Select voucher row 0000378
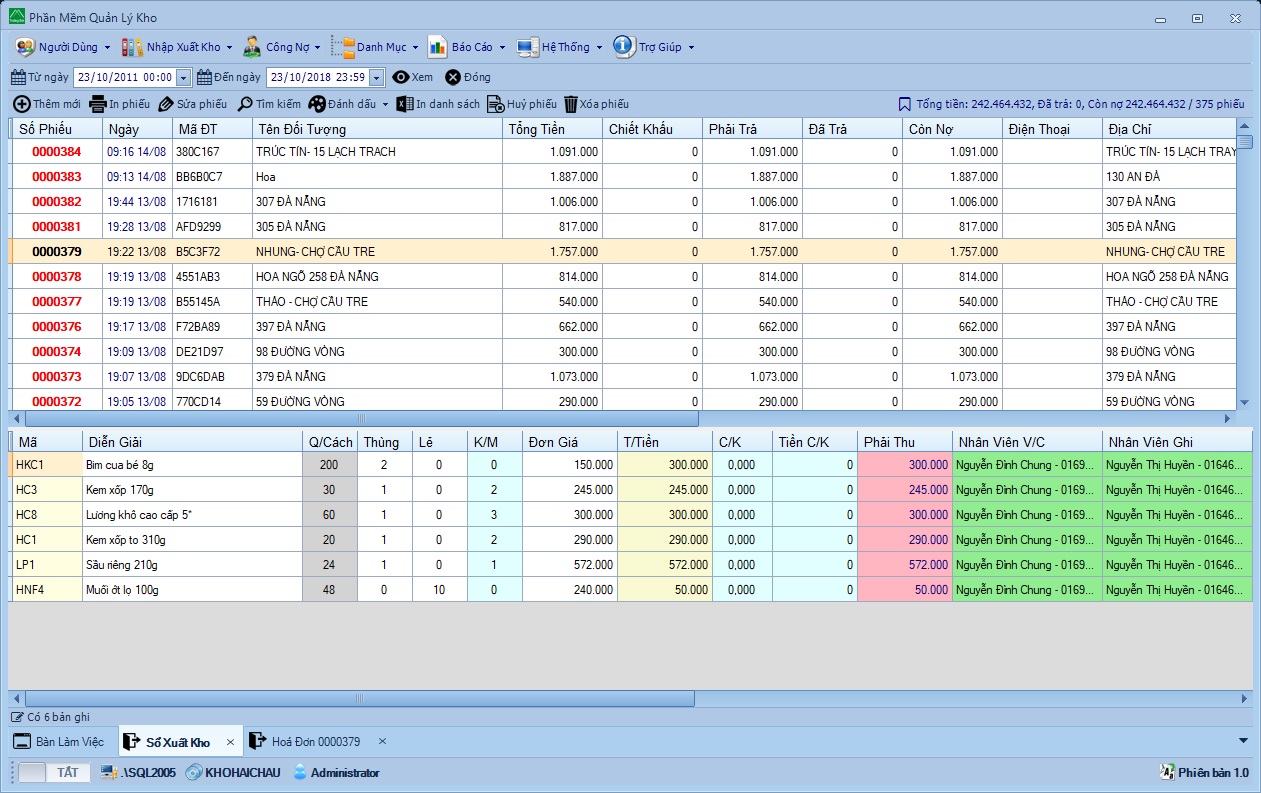 [56, 277]
